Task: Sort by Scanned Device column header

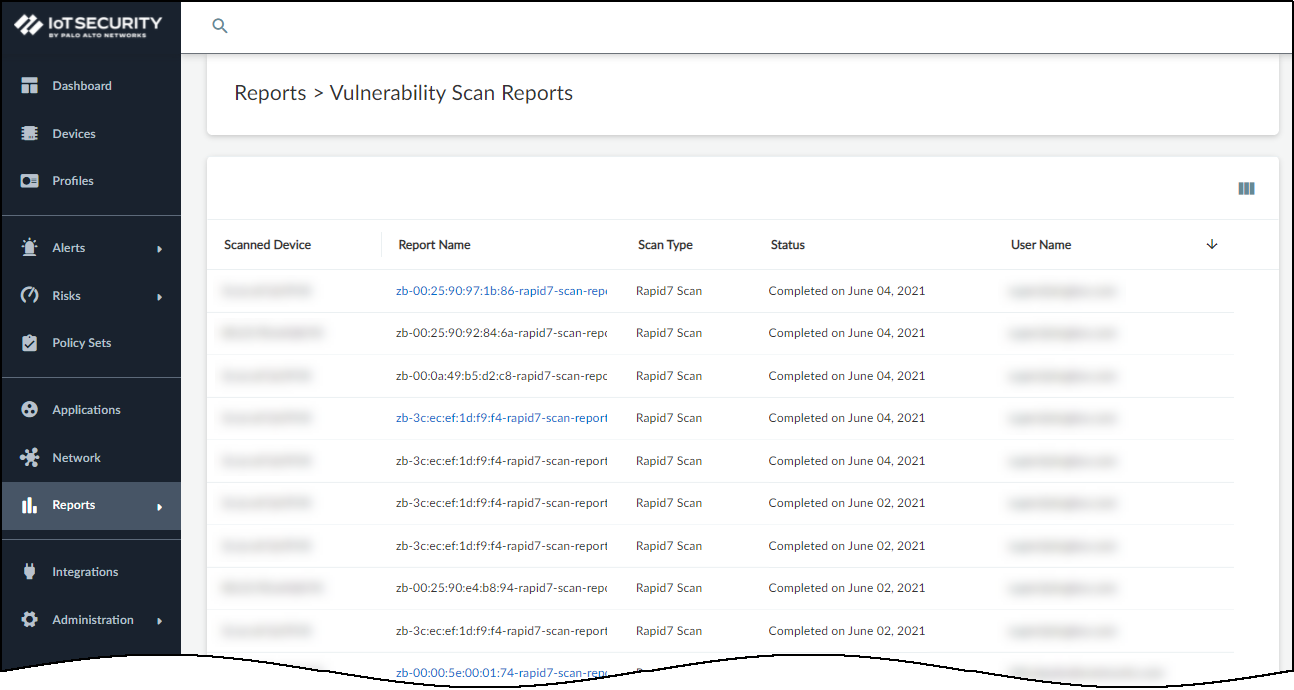Action: coord(267,245)
